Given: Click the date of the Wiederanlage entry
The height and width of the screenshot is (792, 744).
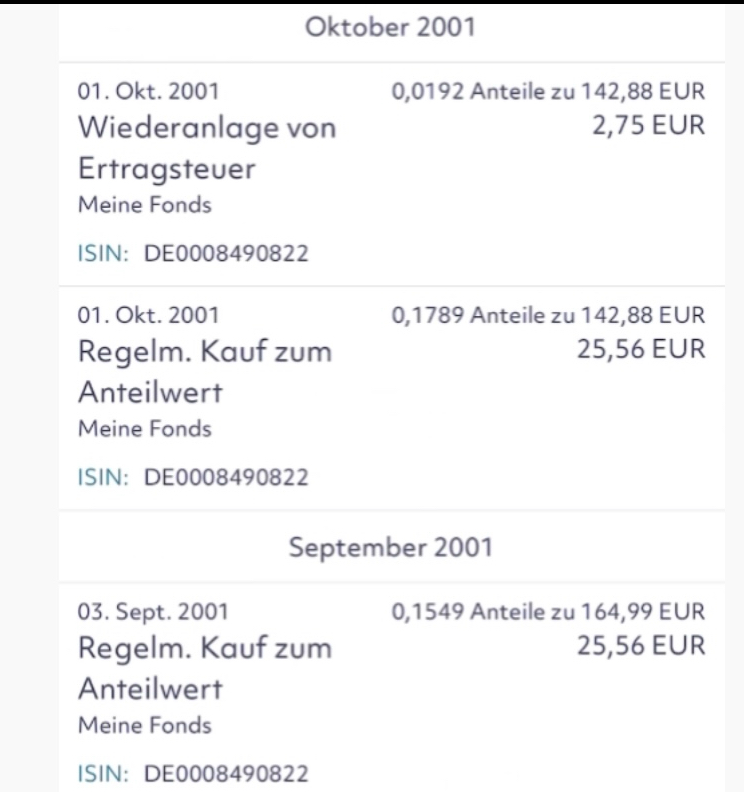Looking at the screenshot, I should click(148, 93).
